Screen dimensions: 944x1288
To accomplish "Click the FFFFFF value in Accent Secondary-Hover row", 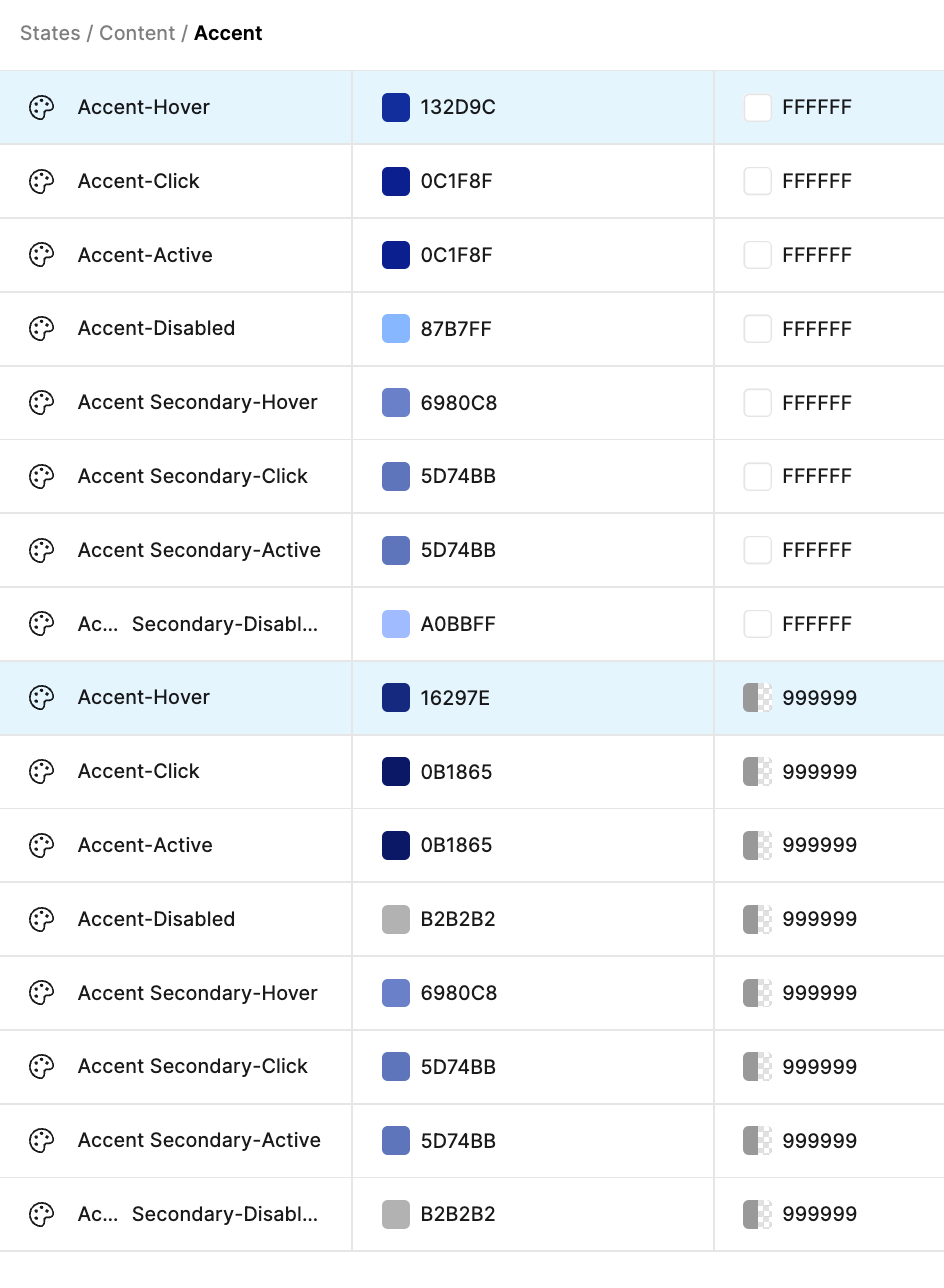I will click(817, 403).
